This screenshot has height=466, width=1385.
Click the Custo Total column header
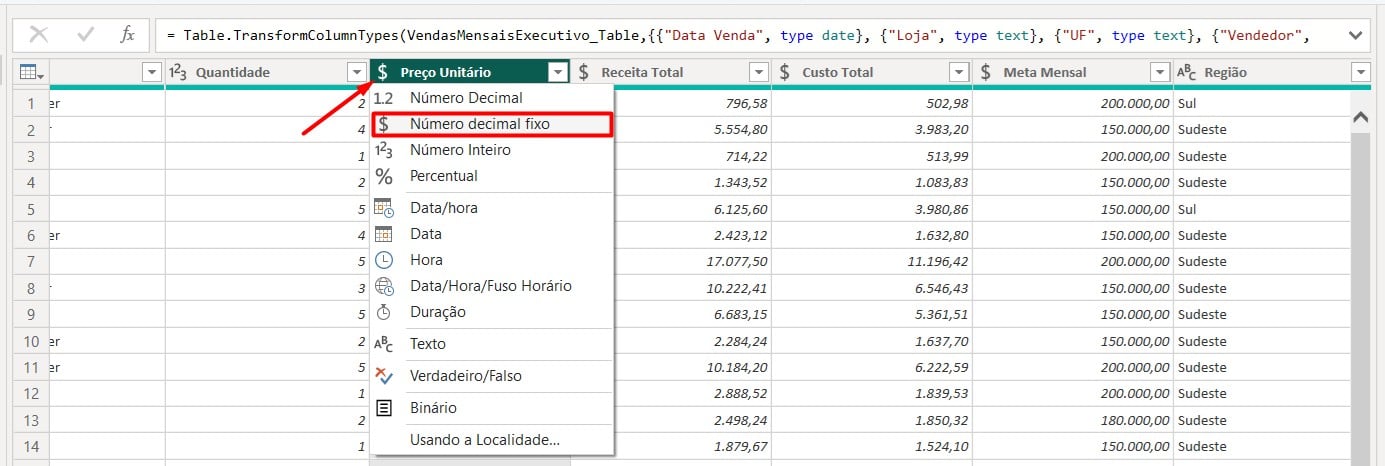coord(872,72)
